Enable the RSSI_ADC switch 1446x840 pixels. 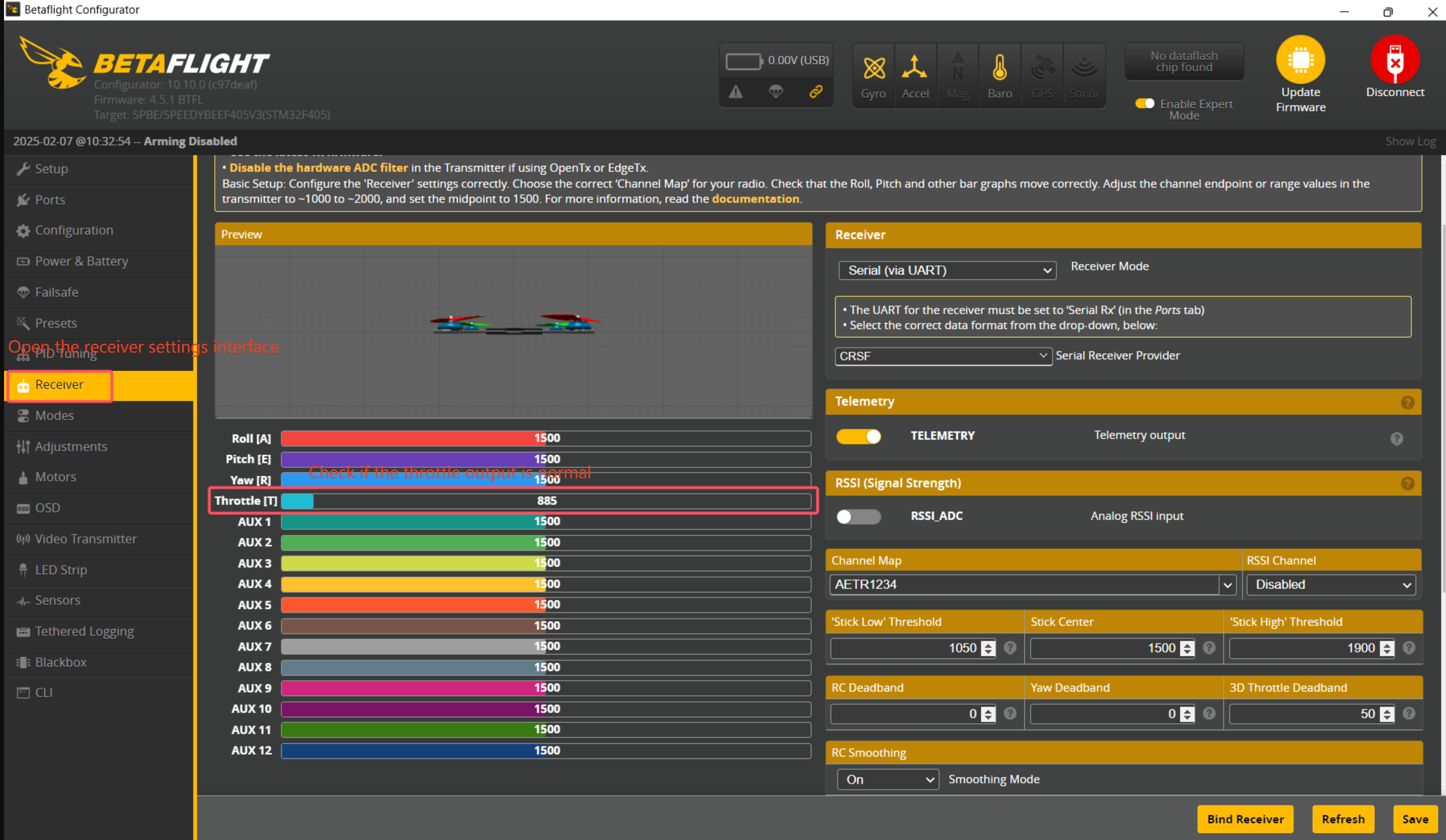pyautogui.click(x=858, y=517)
